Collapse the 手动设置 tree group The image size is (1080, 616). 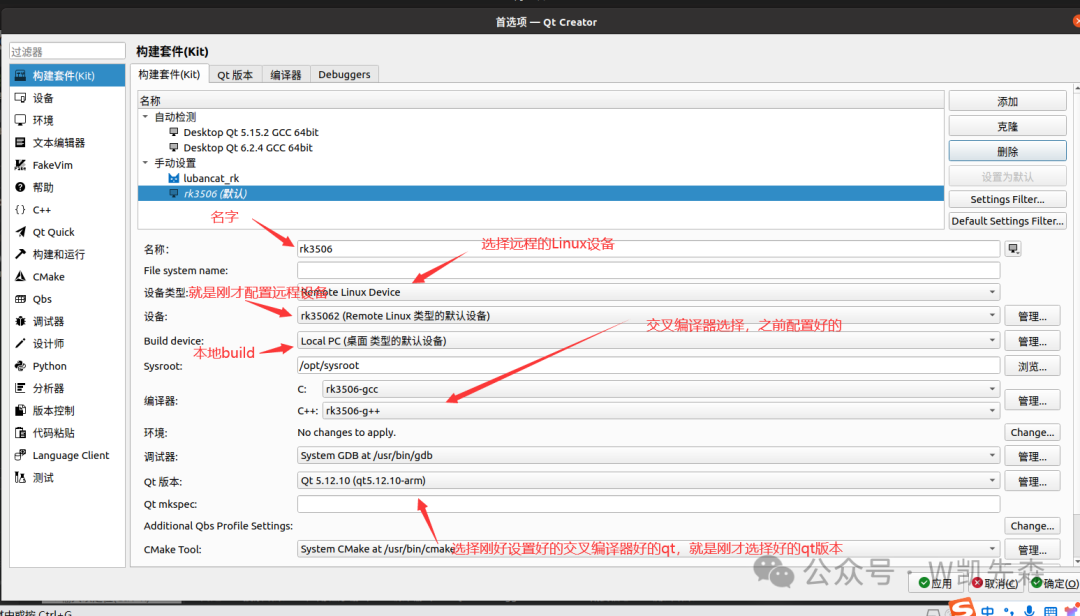pos(146,163)
